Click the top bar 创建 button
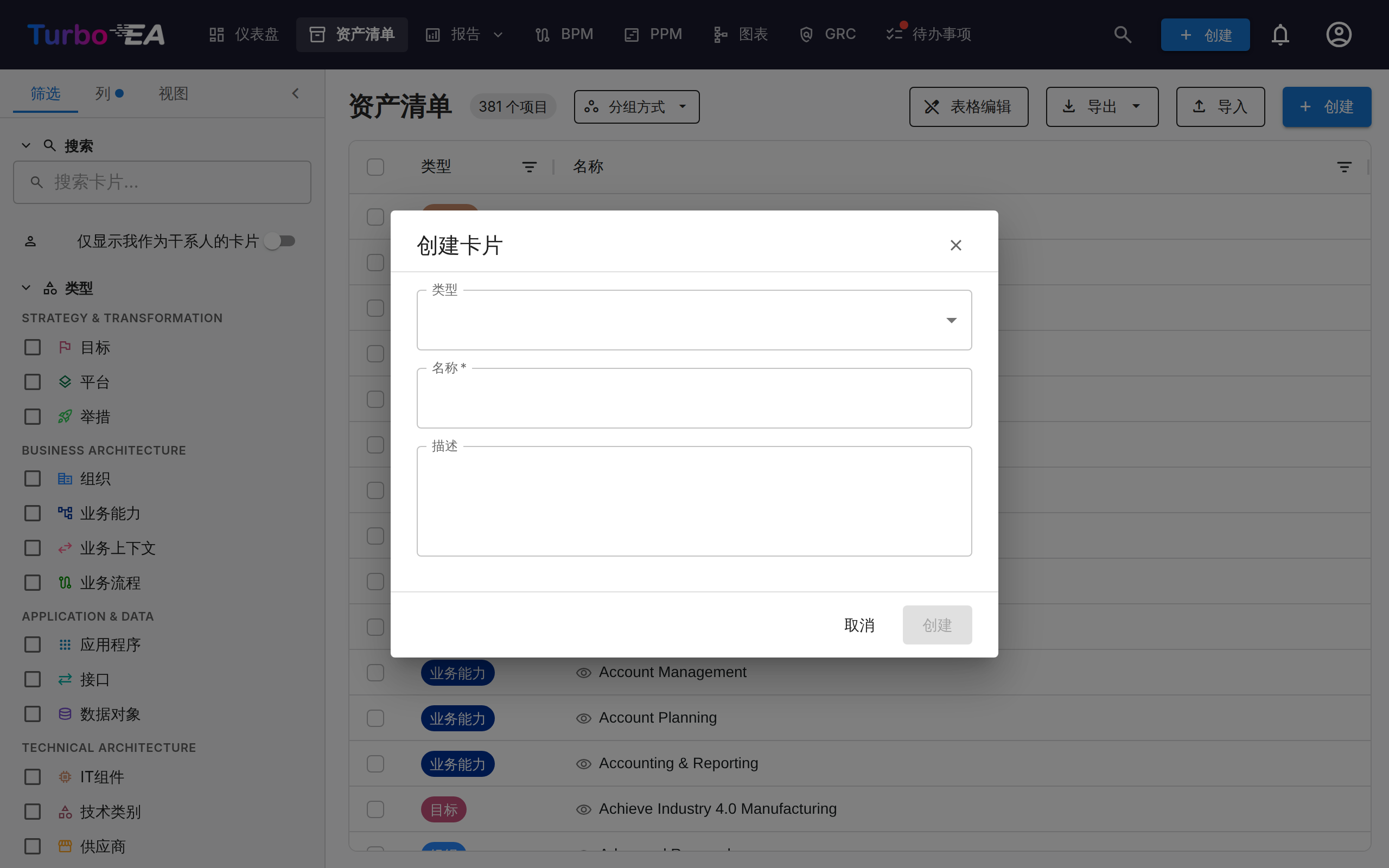 [x=1205, y=34]
